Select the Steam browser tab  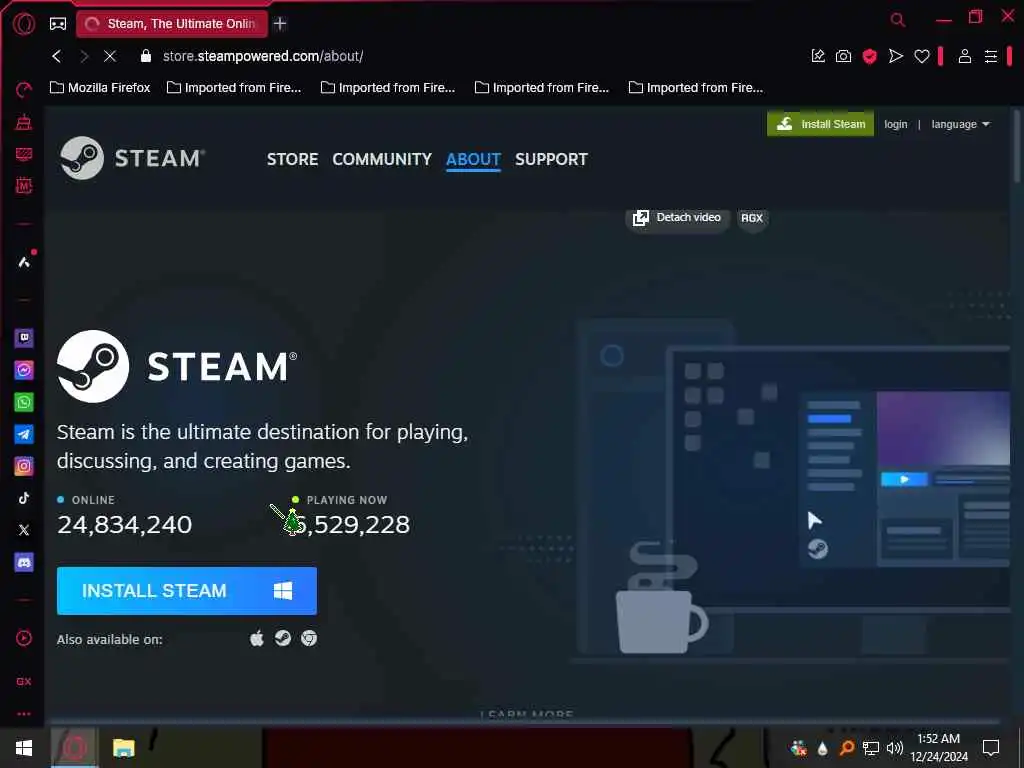[x=172, y=24]
